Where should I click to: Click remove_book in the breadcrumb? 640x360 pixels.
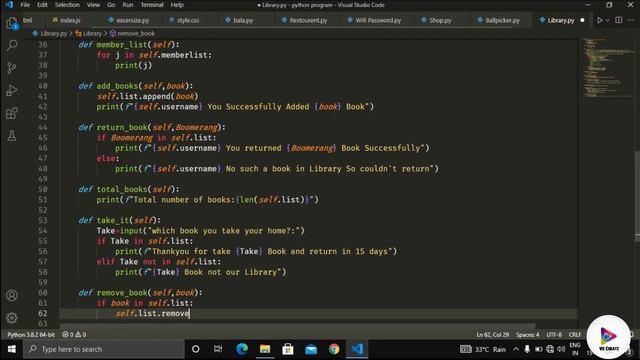(136, 33)
